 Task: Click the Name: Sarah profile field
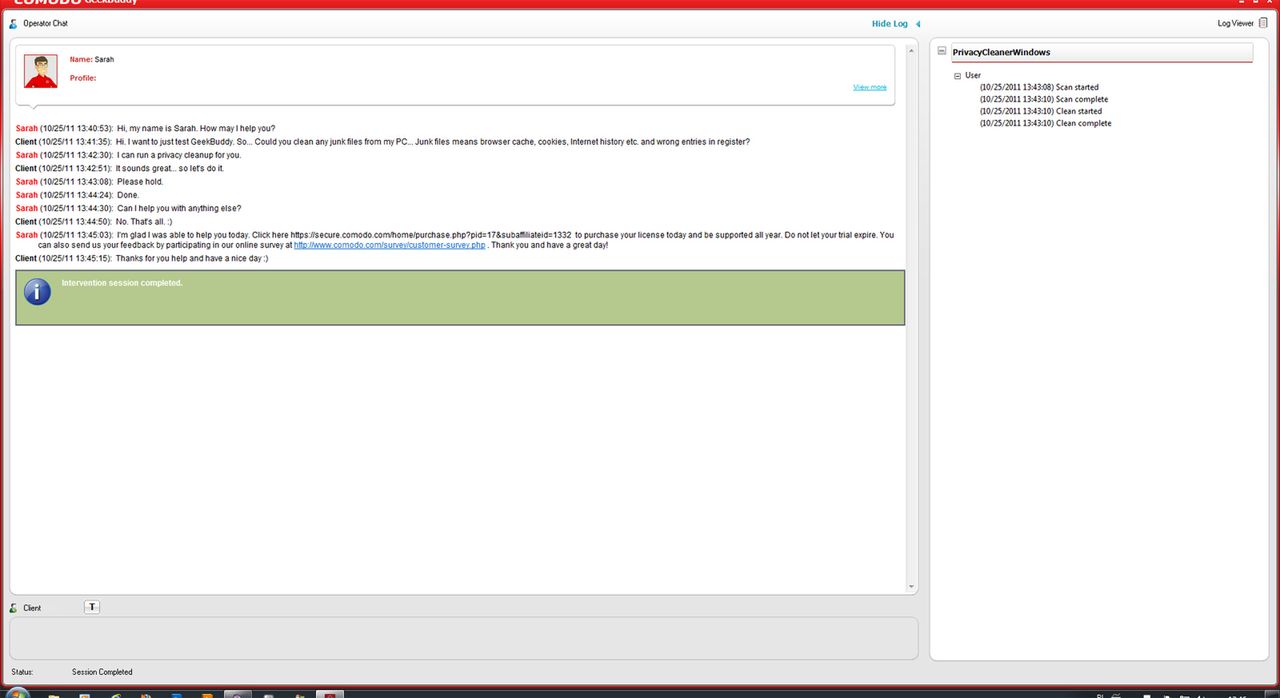pos(92,60)
